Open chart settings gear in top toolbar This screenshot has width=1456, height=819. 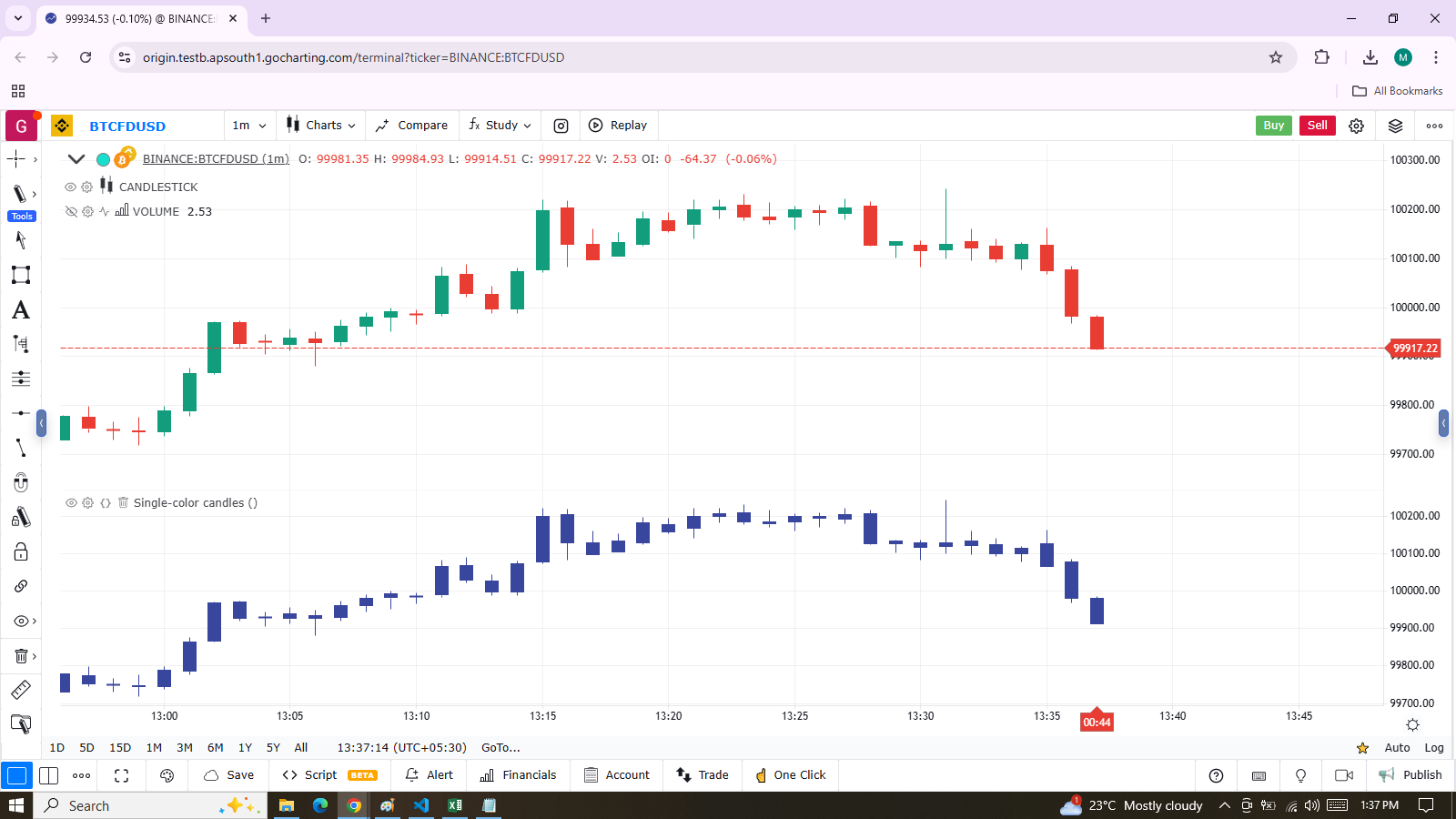1356,126
